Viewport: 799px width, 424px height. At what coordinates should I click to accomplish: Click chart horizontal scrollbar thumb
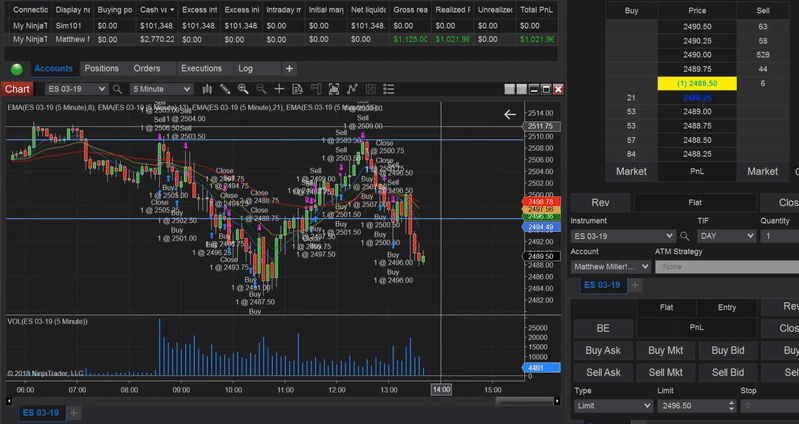(524, 402)
